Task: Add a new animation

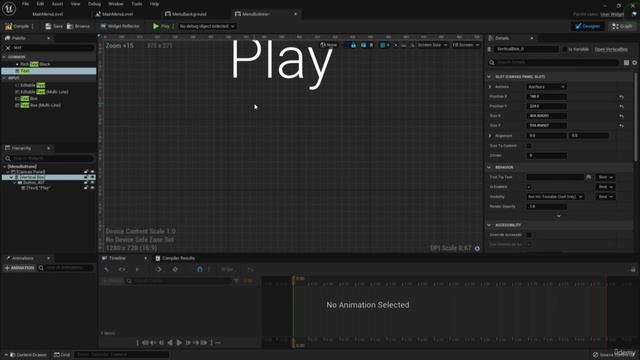Action: click(x=19, y=268)
